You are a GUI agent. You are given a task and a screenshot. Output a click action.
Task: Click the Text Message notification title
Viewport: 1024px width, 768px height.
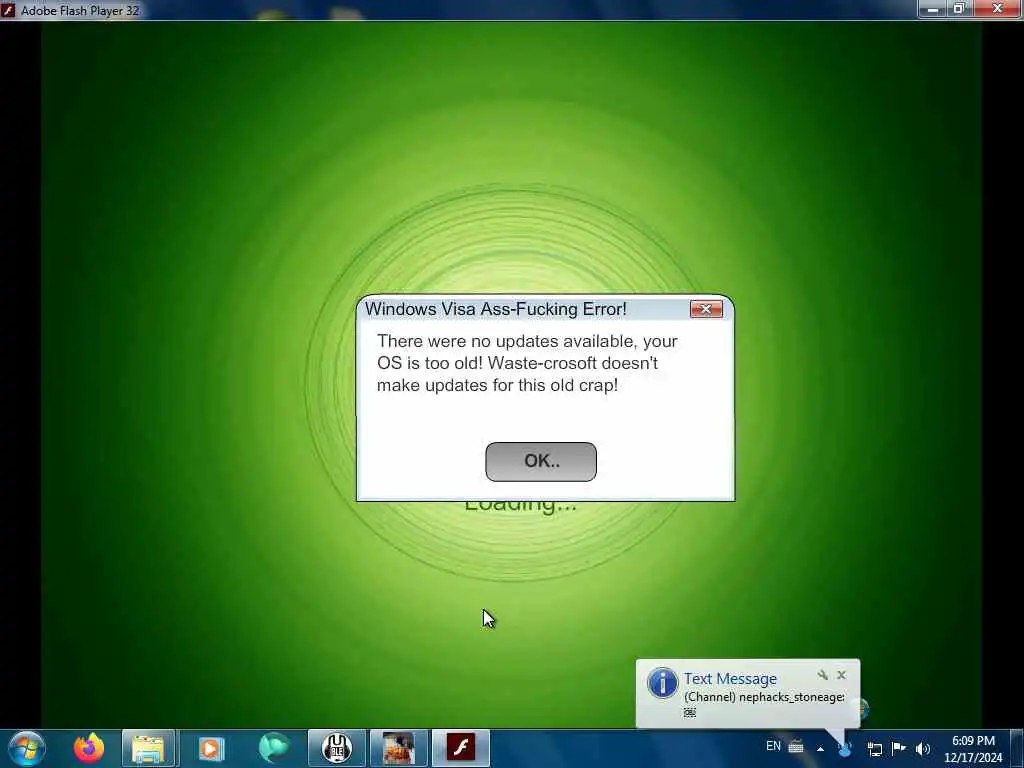pos(730,679)
